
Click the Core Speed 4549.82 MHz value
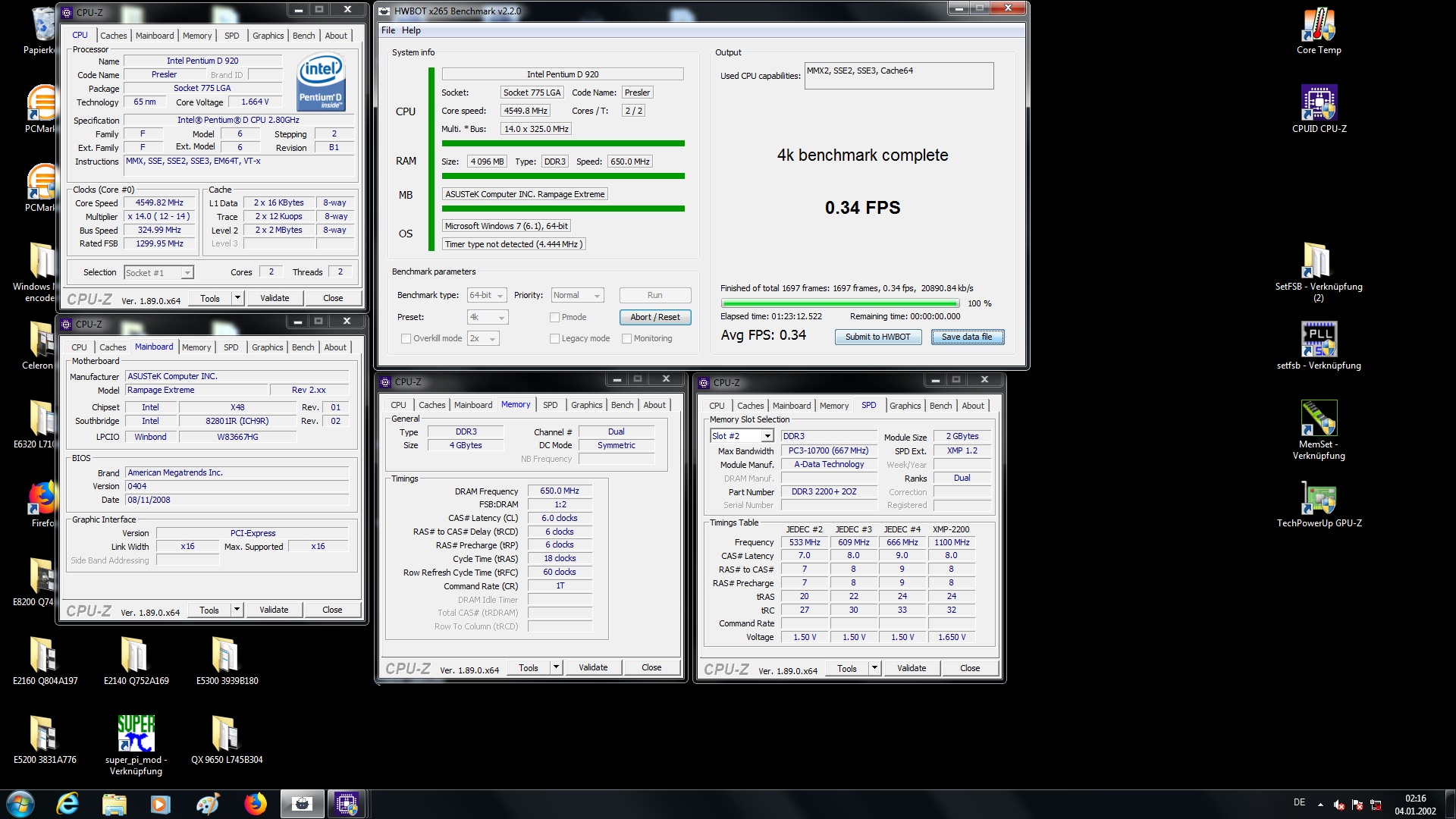click(x=159, y=203)
